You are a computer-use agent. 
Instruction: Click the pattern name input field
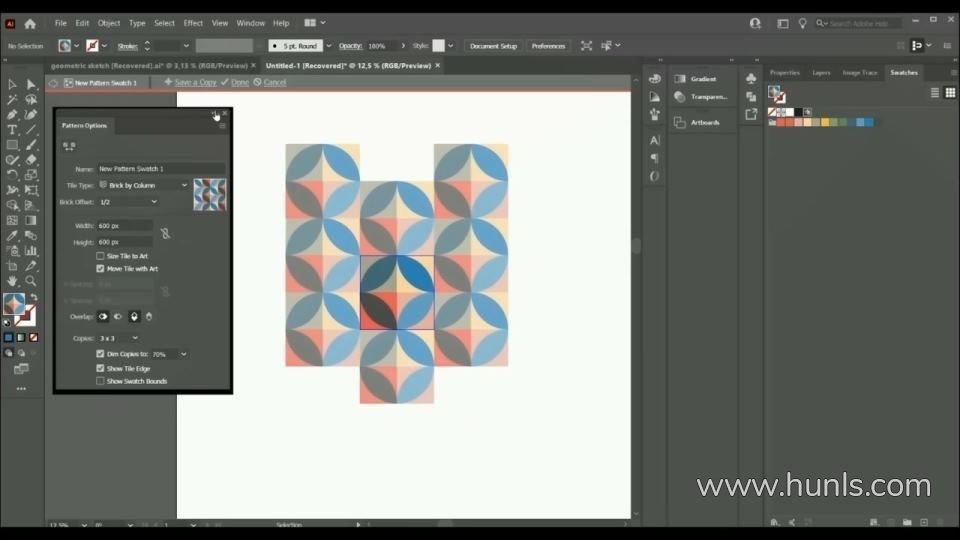click(x=161, y=168)
